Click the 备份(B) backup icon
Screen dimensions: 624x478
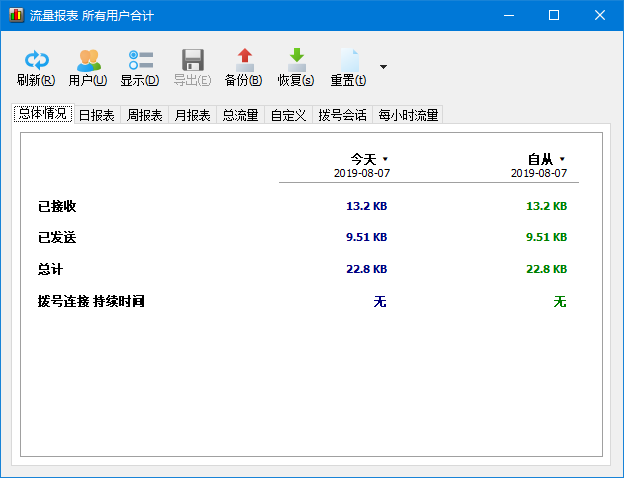point(244,60)
